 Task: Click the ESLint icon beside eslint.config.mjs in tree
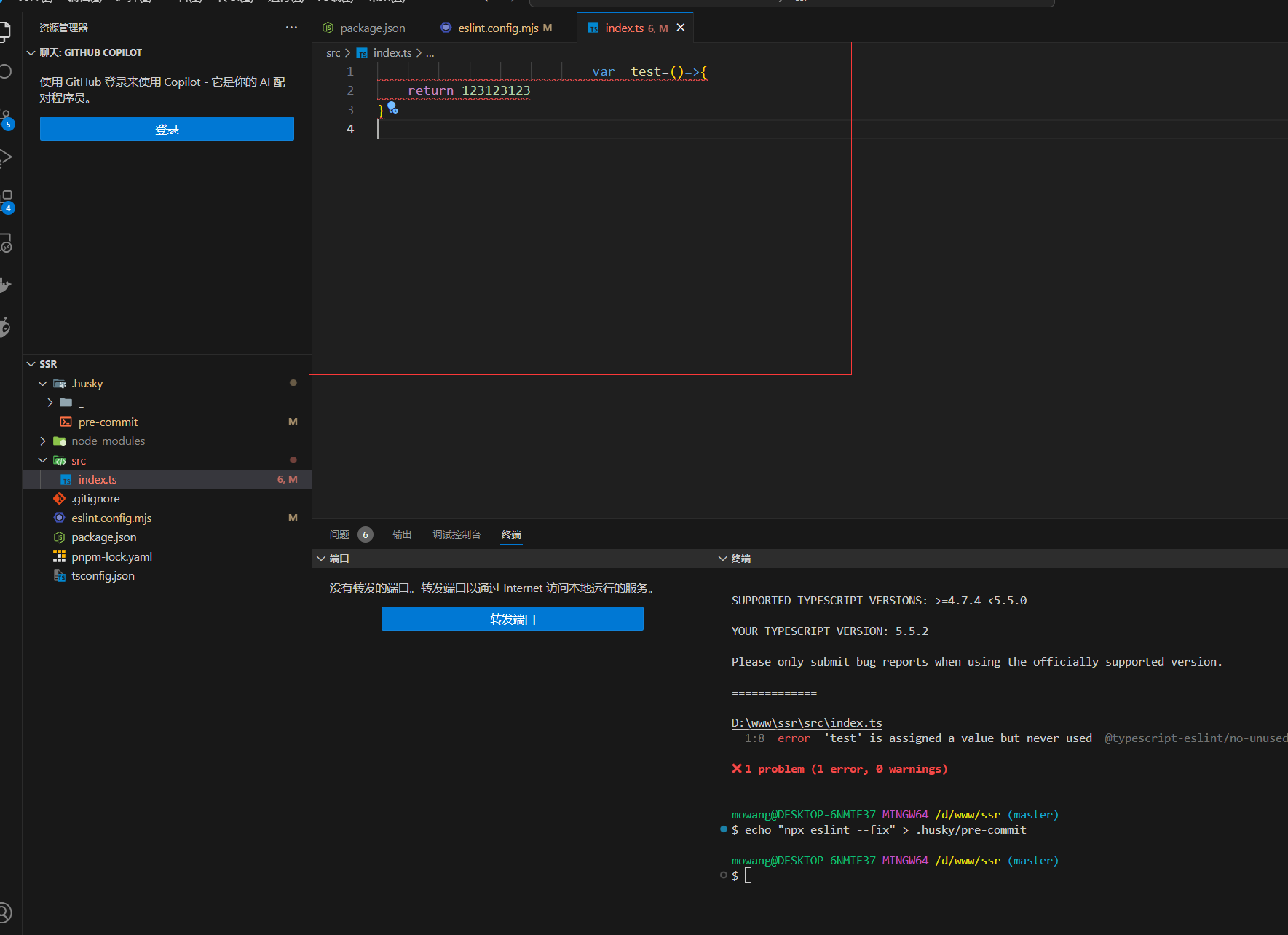point(60,518)
